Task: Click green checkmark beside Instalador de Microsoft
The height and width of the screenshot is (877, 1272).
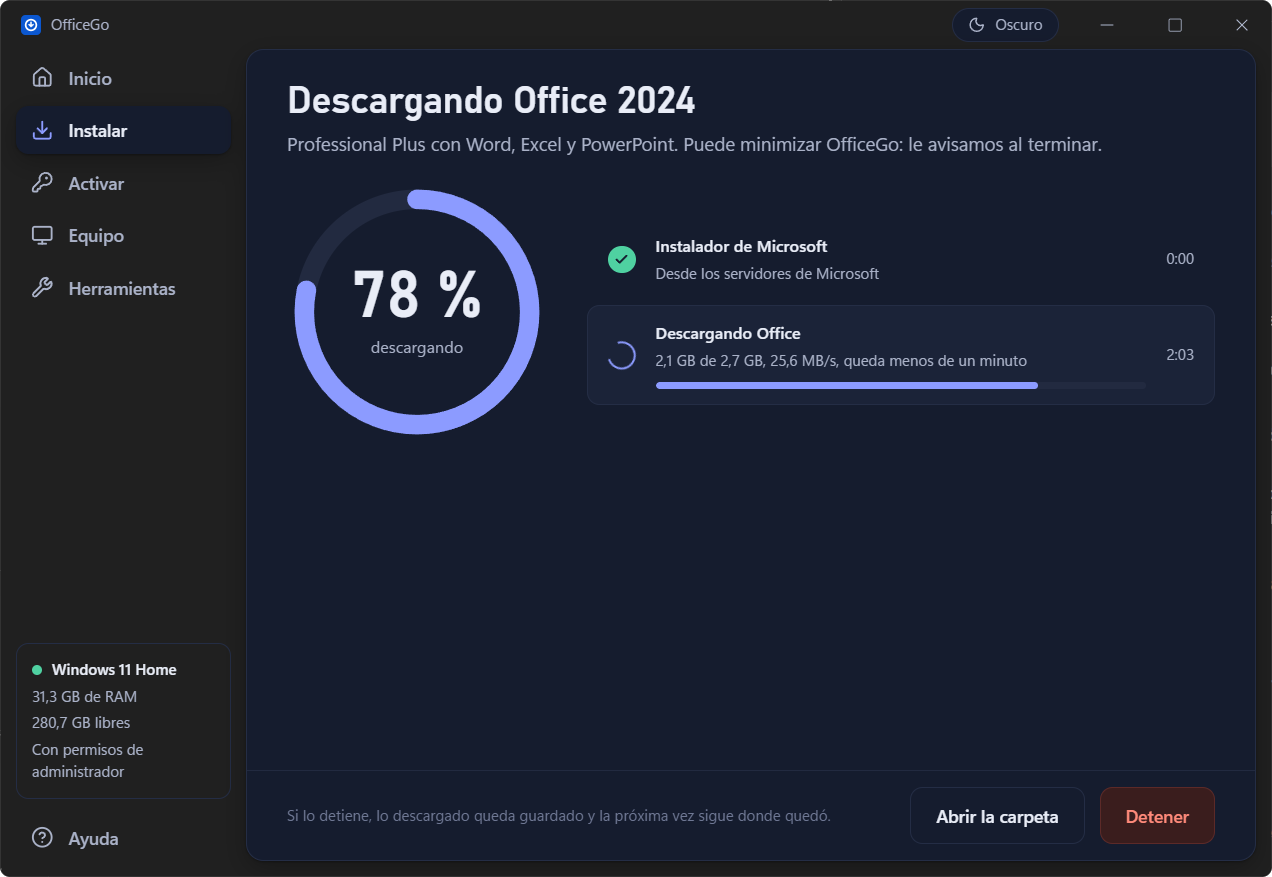Action: 622,260
